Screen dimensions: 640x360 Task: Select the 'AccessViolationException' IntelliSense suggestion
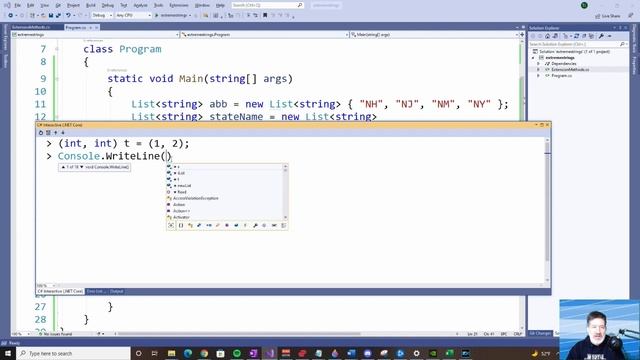196,198
